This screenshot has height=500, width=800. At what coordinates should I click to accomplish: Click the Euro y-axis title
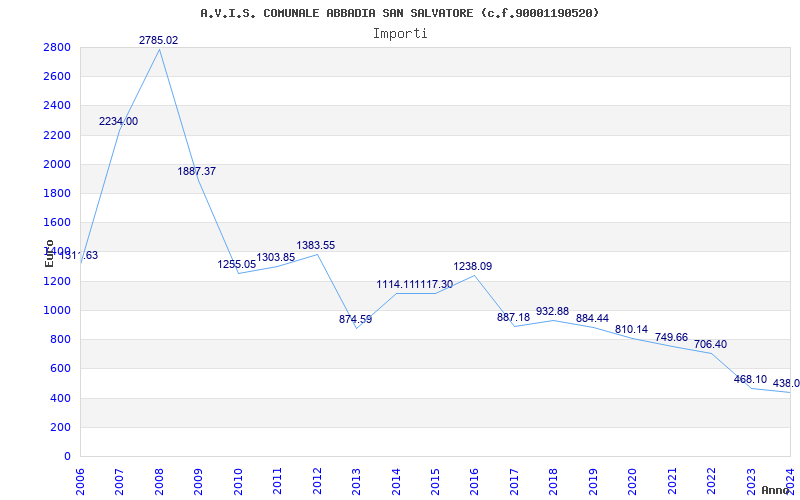point(49,253)
